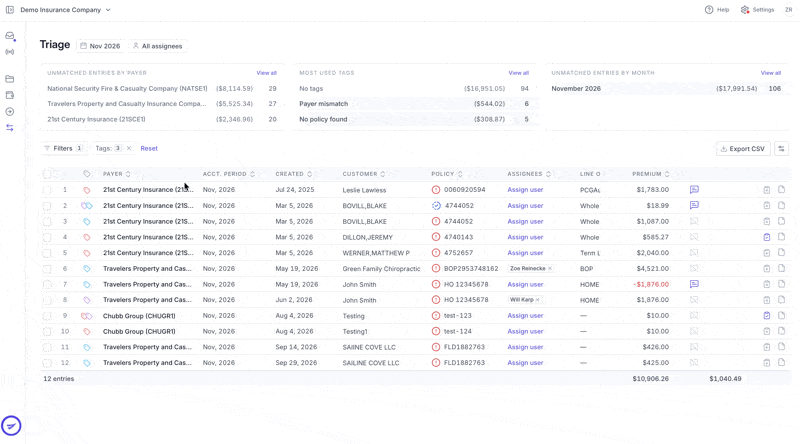800x444 pixels.
Task: Select the No policy found tag row
Action: click(x=414, y=119)
